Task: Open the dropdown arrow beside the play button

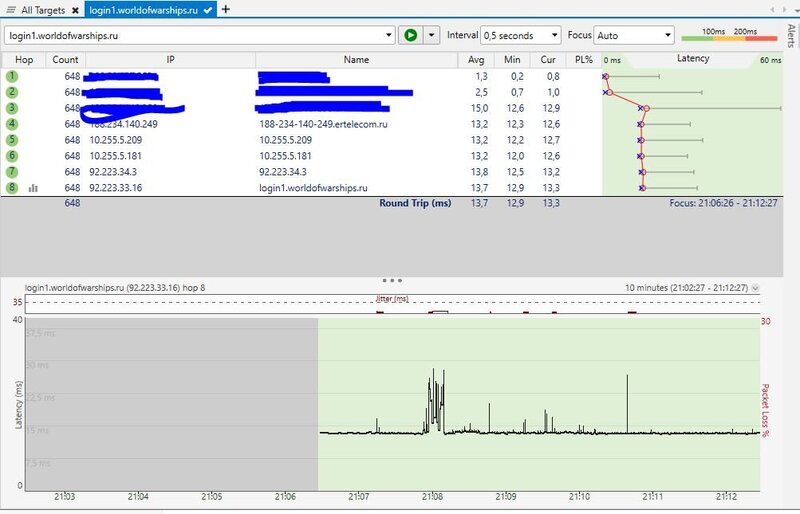Action: pyautogui.click(x=432, y=35)
